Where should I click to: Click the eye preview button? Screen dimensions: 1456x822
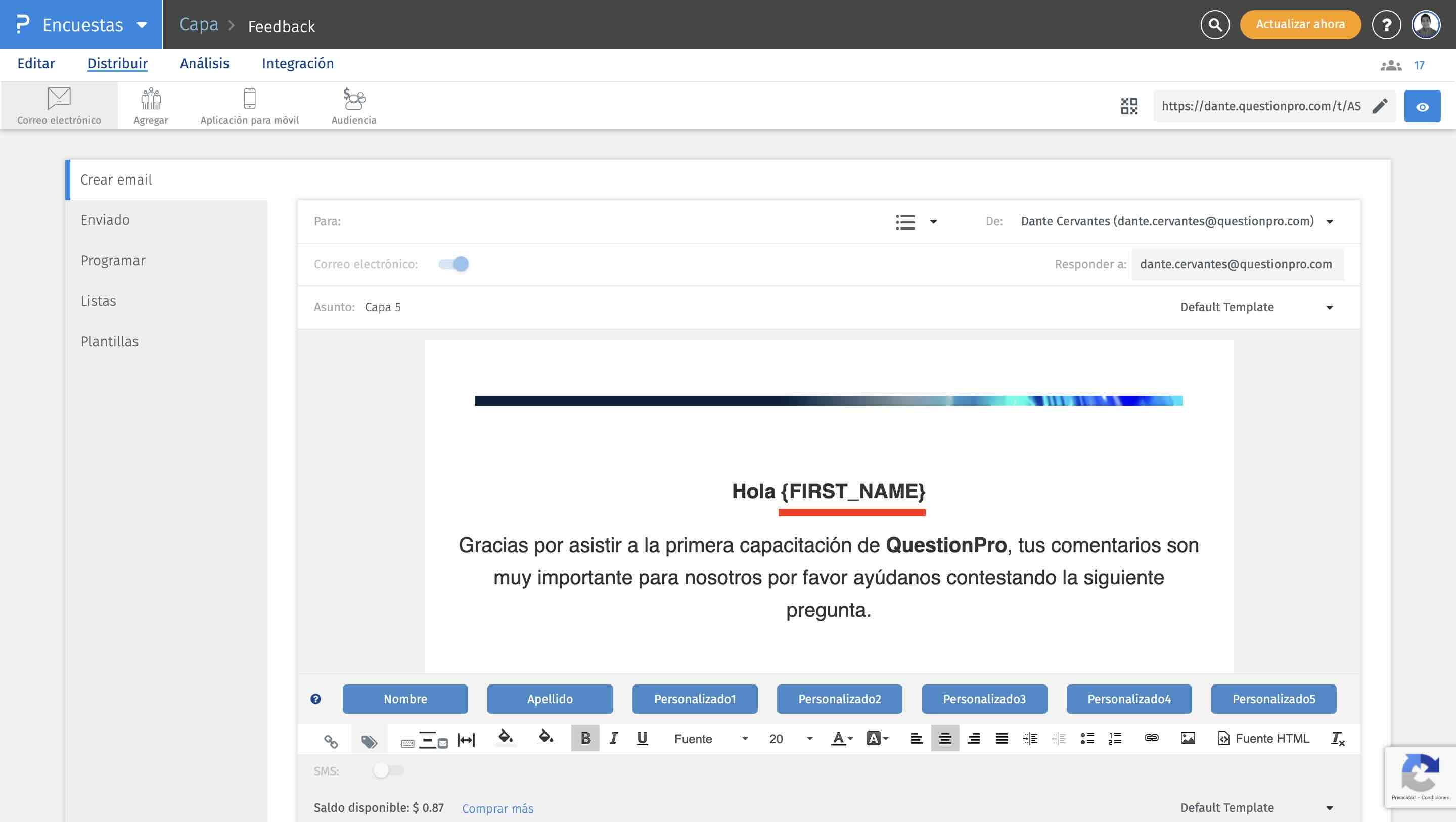click(1422, 106)
